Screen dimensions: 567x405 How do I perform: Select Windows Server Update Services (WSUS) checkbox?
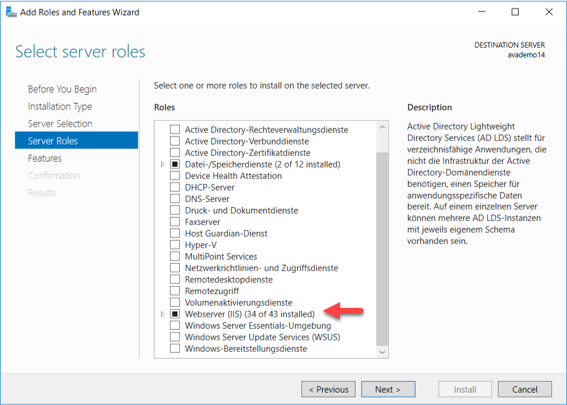tap(175, 337)
